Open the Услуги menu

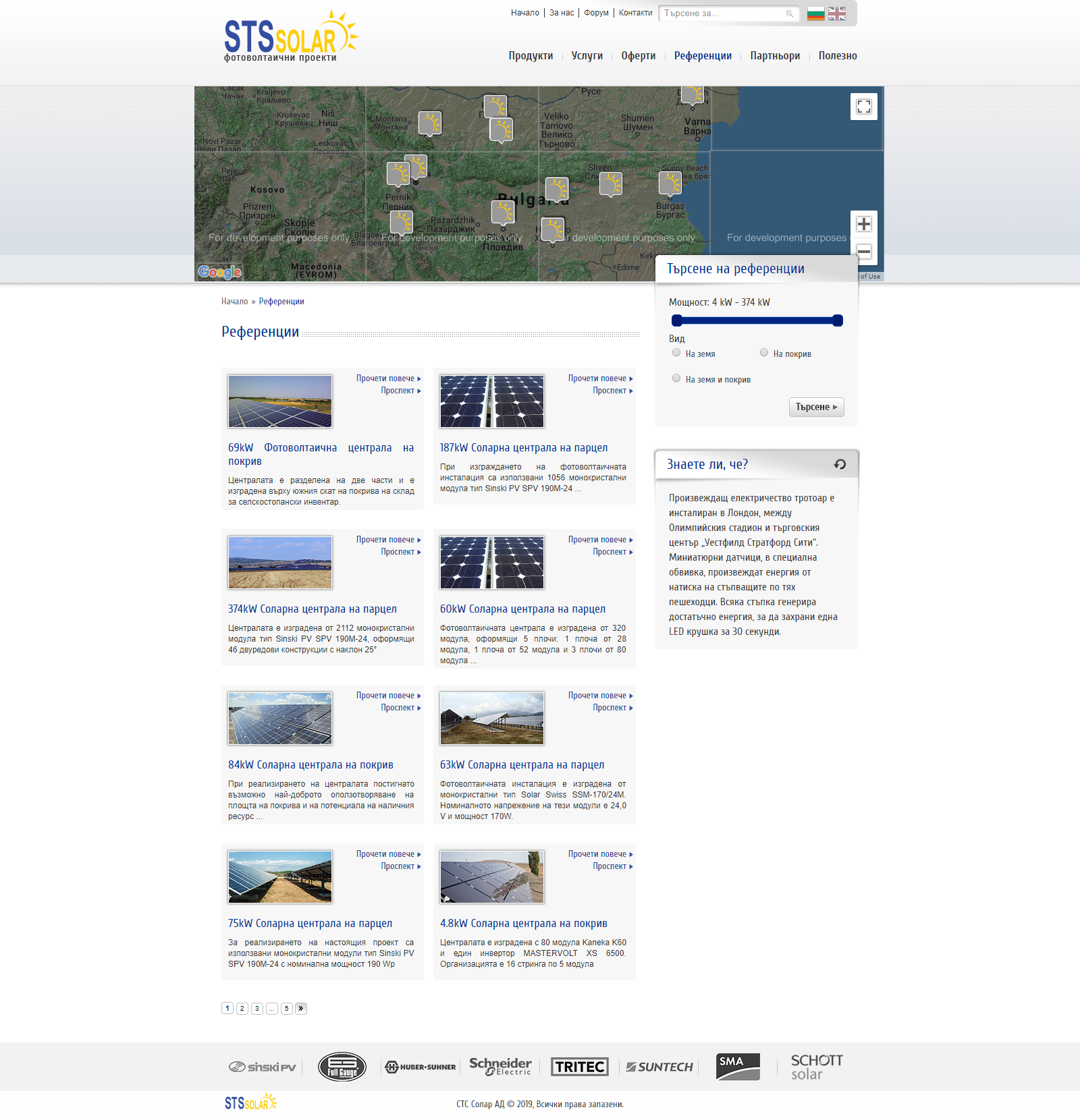tap(587, 56)
